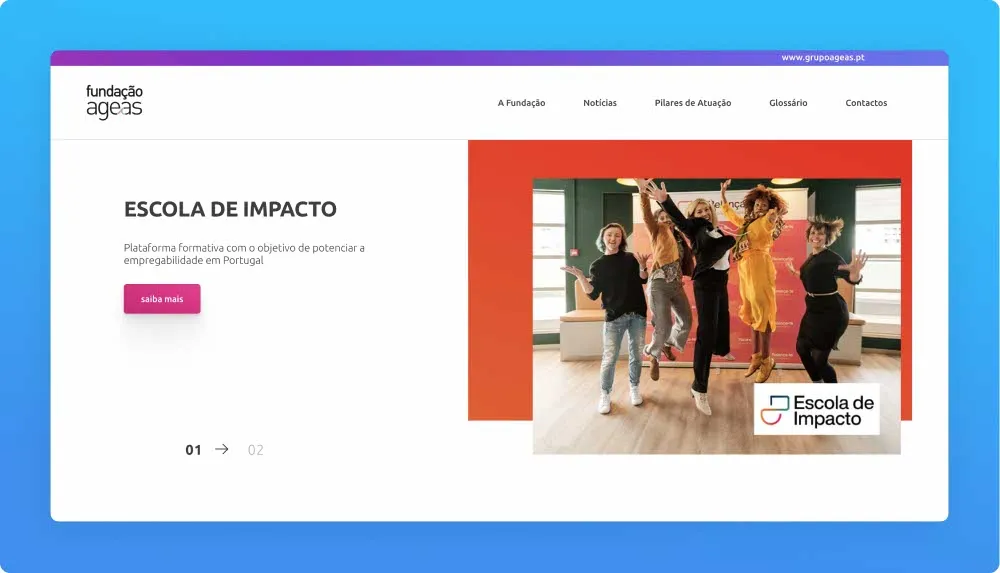Open Pilares de Atuação menu
The image size is (1000, 573).
click(693, 103)
